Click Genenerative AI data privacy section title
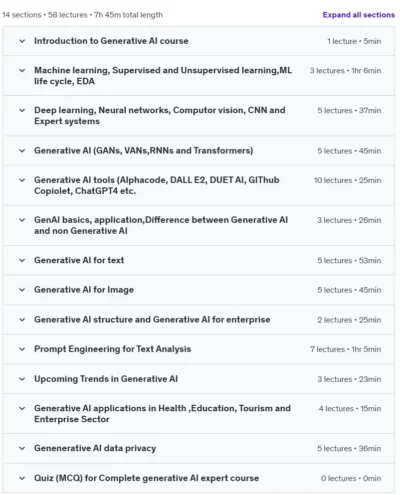The image size is (400, 495). (x=95, y=448)
